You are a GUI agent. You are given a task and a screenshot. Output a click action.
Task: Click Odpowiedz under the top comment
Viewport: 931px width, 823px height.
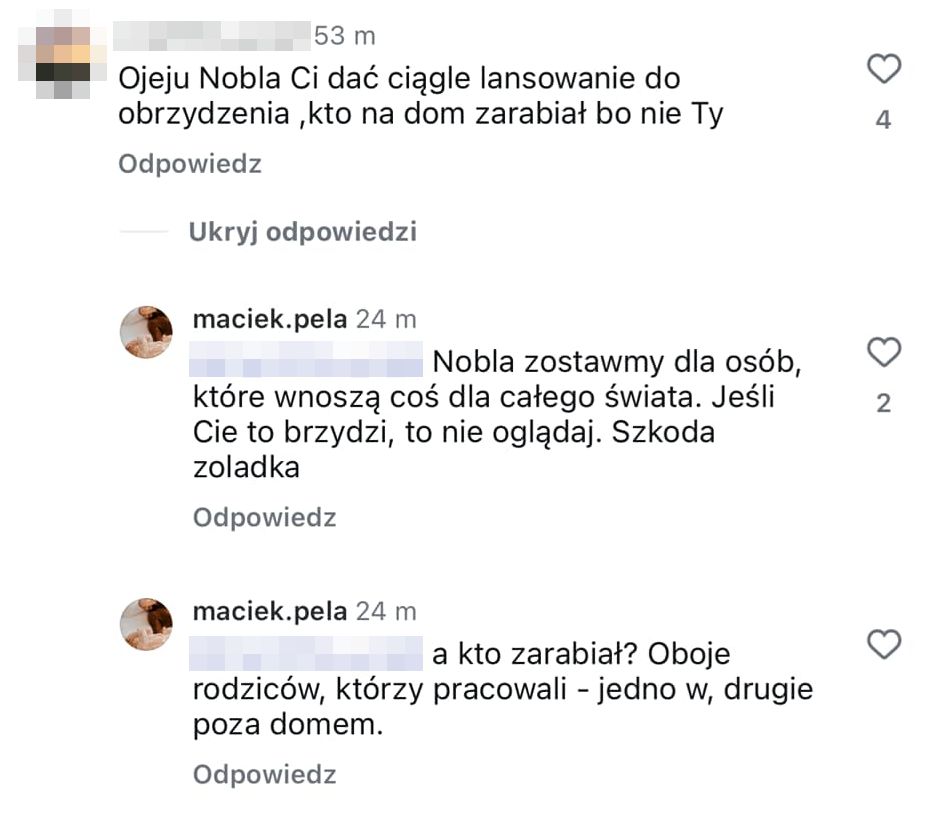pos(190,165)
